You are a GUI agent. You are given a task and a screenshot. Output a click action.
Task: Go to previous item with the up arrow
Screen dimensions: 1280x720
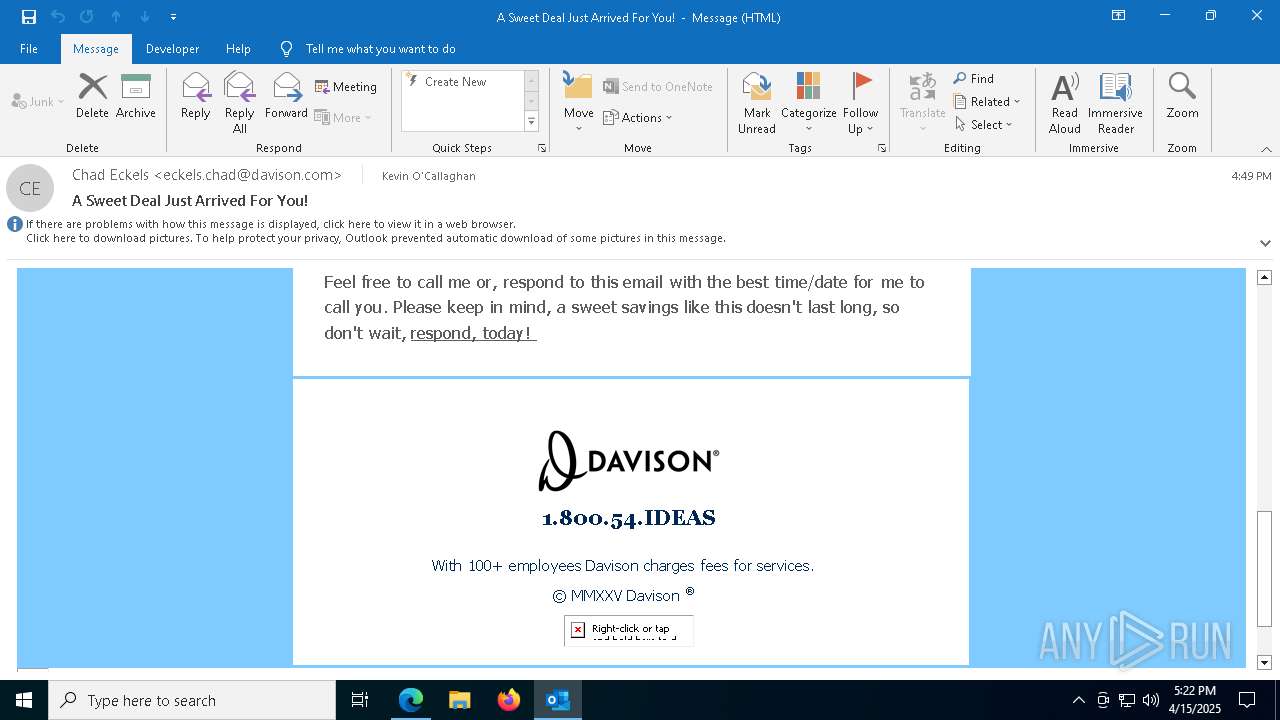coord(116,17)
